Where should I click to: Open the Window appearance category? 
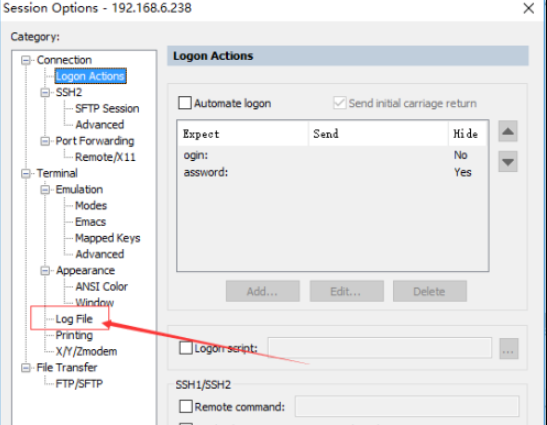(x=95, y=302)
